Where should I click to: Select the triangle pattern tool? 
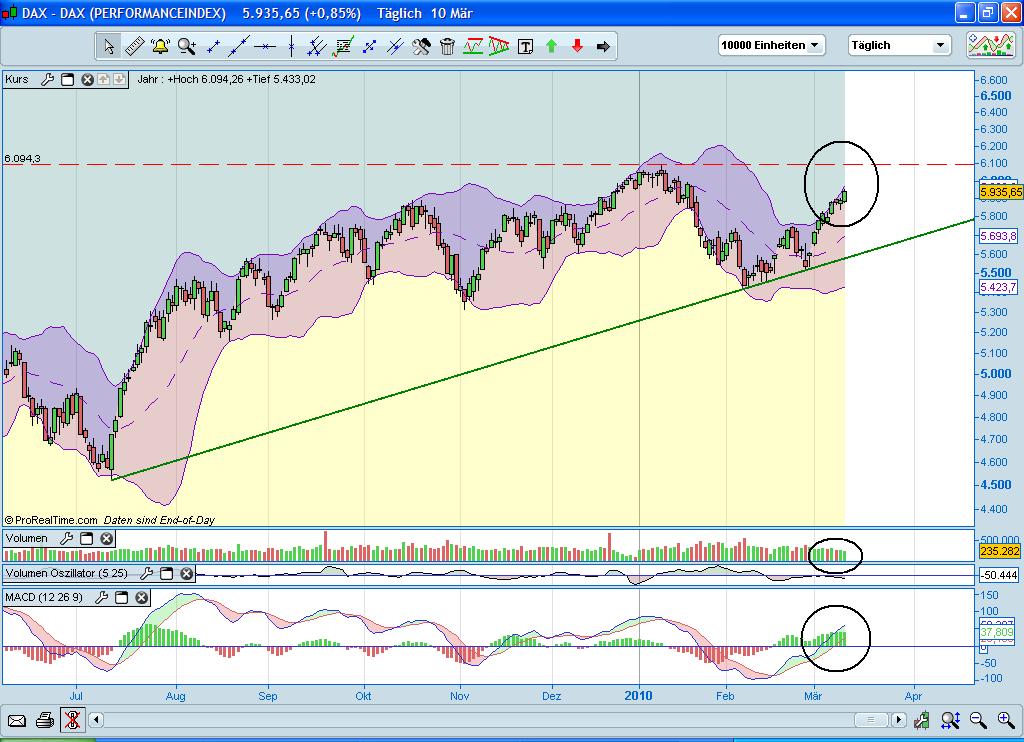point(499,46)
